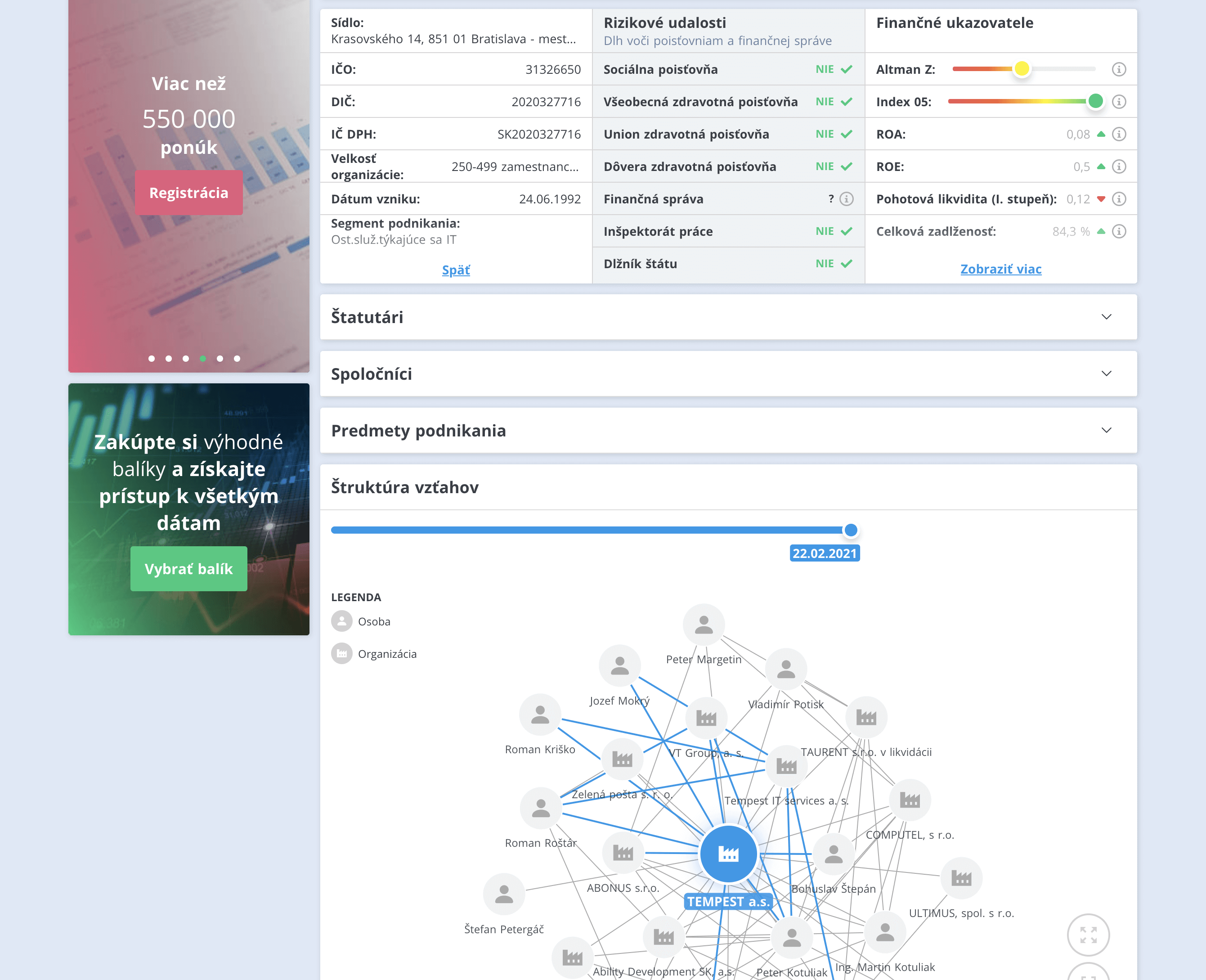Viewport: 1206px width, 980px height.
Task: Go to first banner carousel dot
Action: point(151,359)
